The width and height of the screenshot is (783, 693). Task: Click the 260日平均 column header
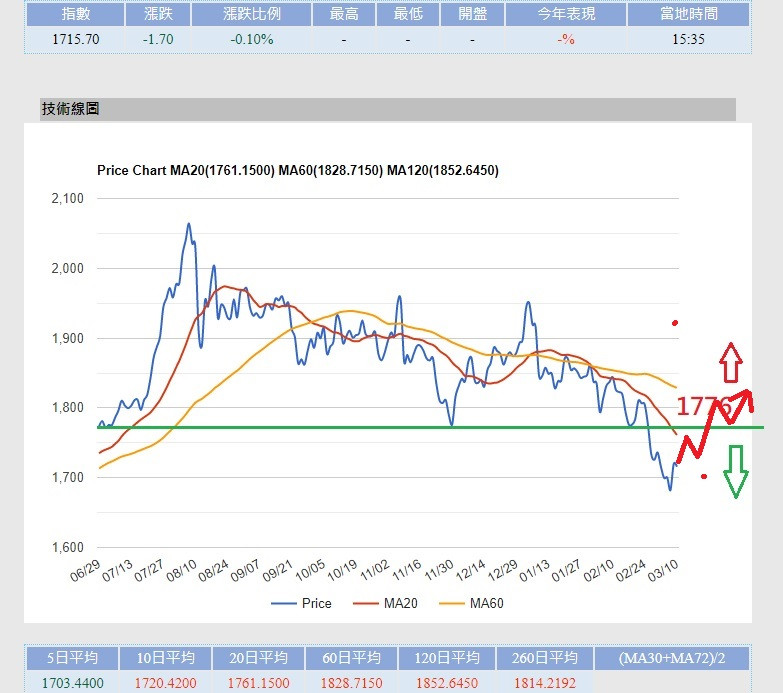[545, 658]
